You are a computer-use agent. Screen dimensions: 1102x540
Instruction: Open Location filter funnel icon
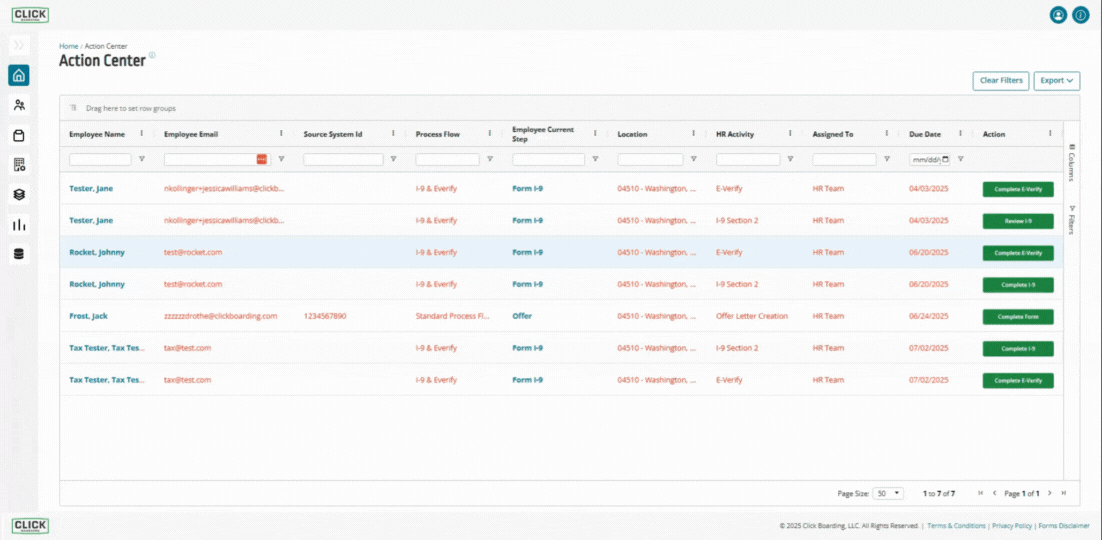[694, 159]
